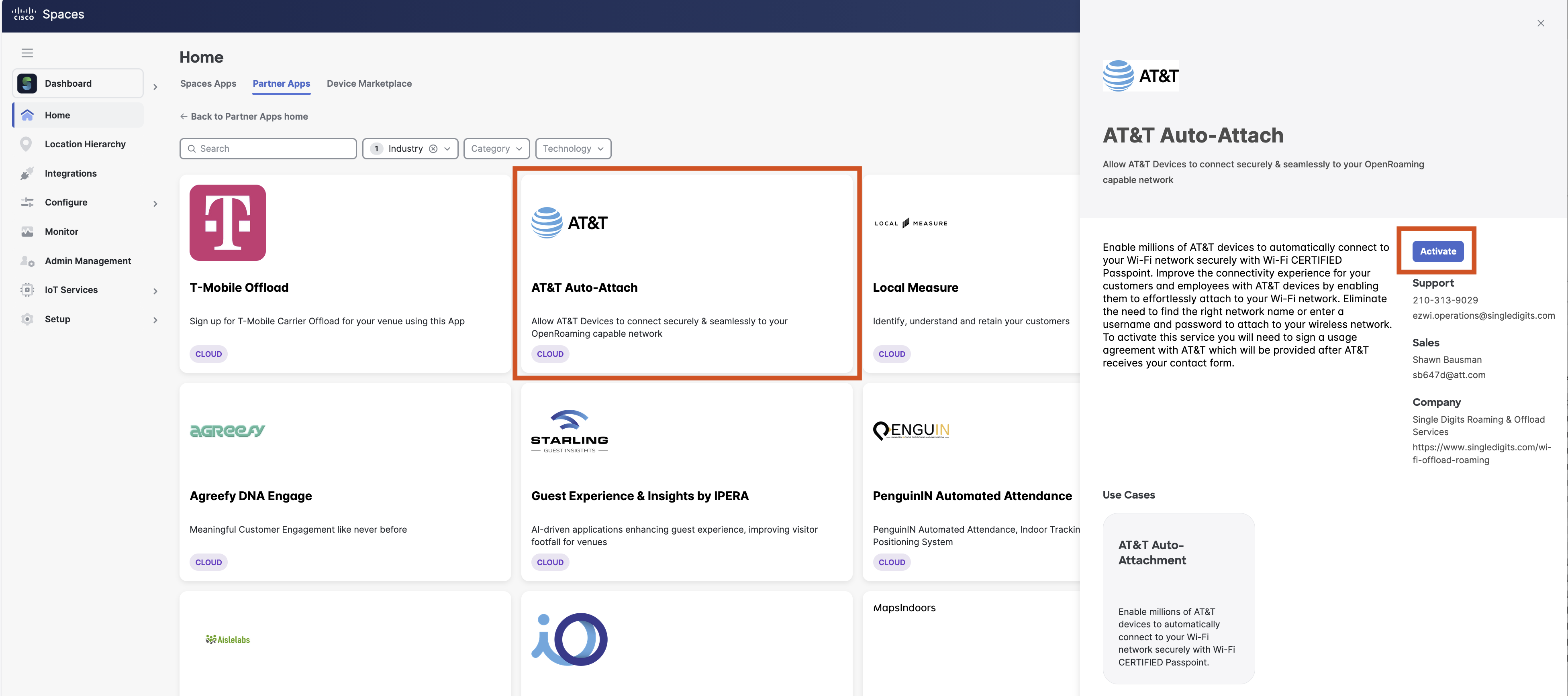Click into the Search input field

[x=268, y=149]
